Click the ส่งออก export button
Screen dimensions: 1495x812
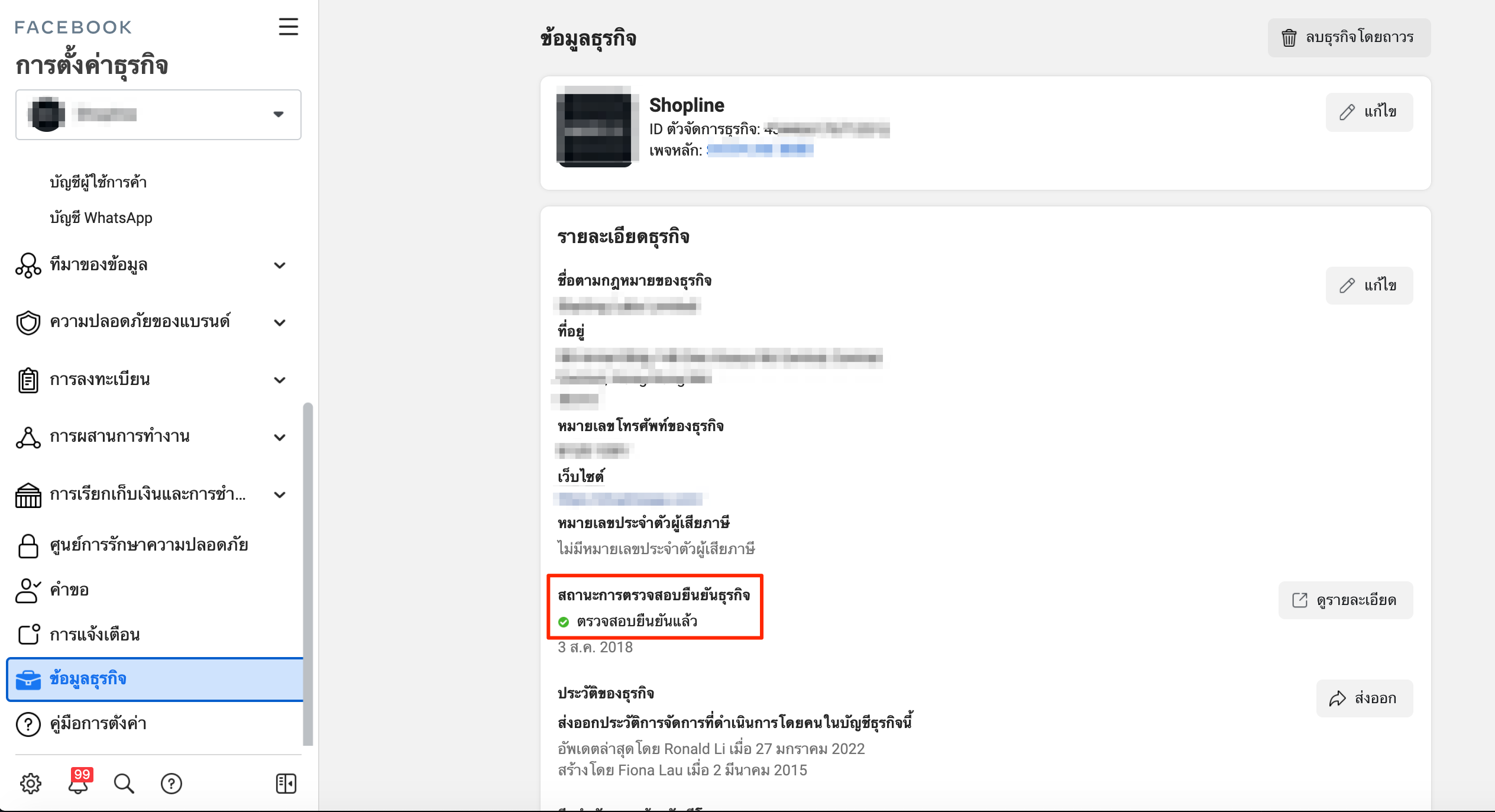coord(1364,698)
